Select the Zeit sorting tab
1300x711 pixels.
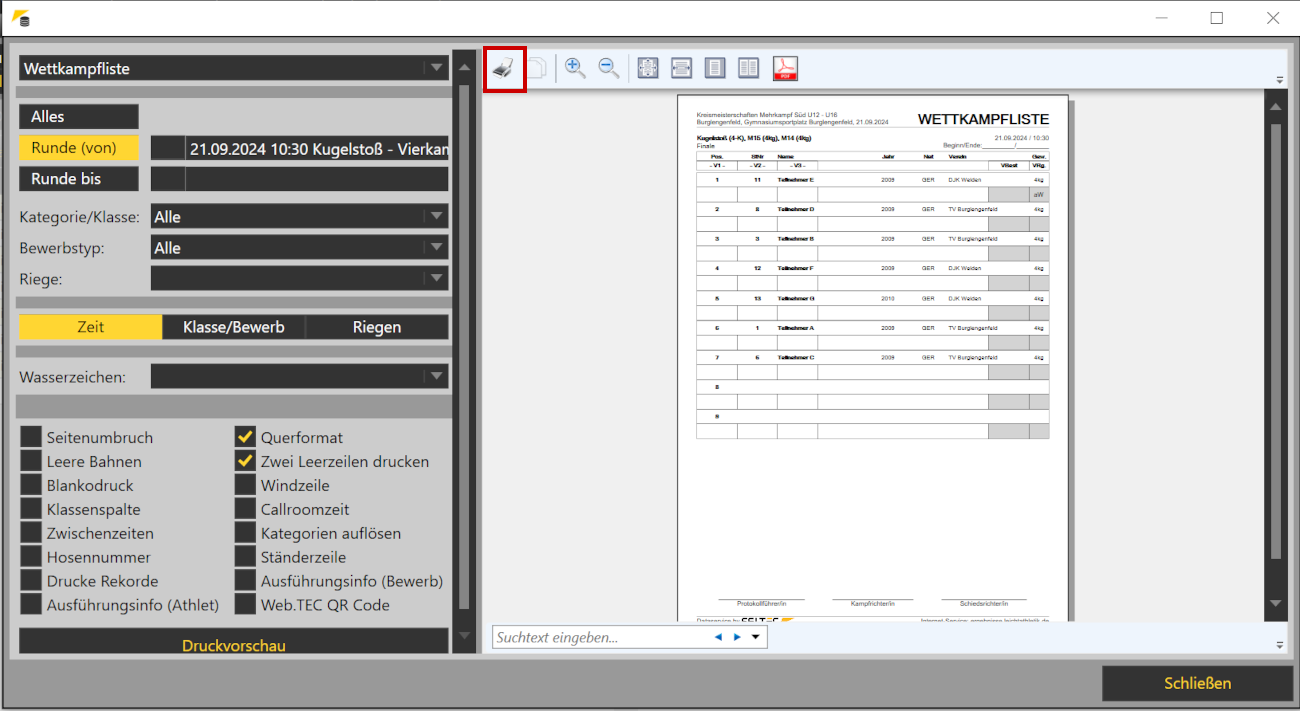90,327
